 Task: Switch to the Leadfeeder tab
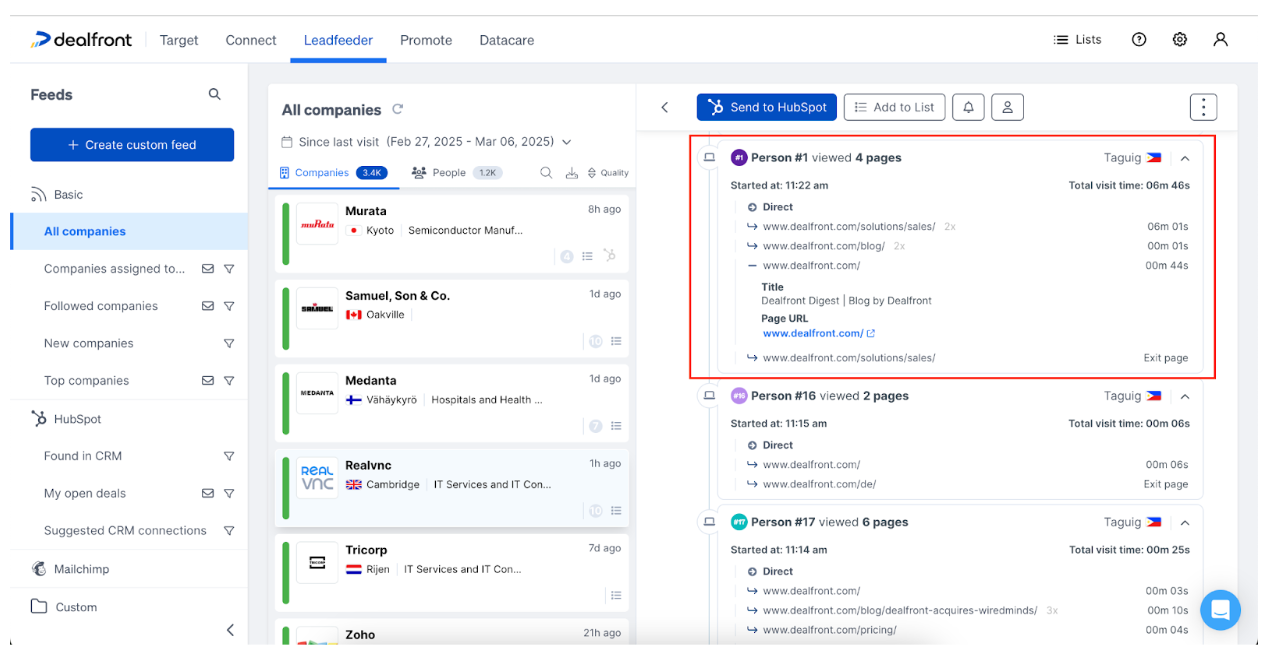click(x=338, y=40)
